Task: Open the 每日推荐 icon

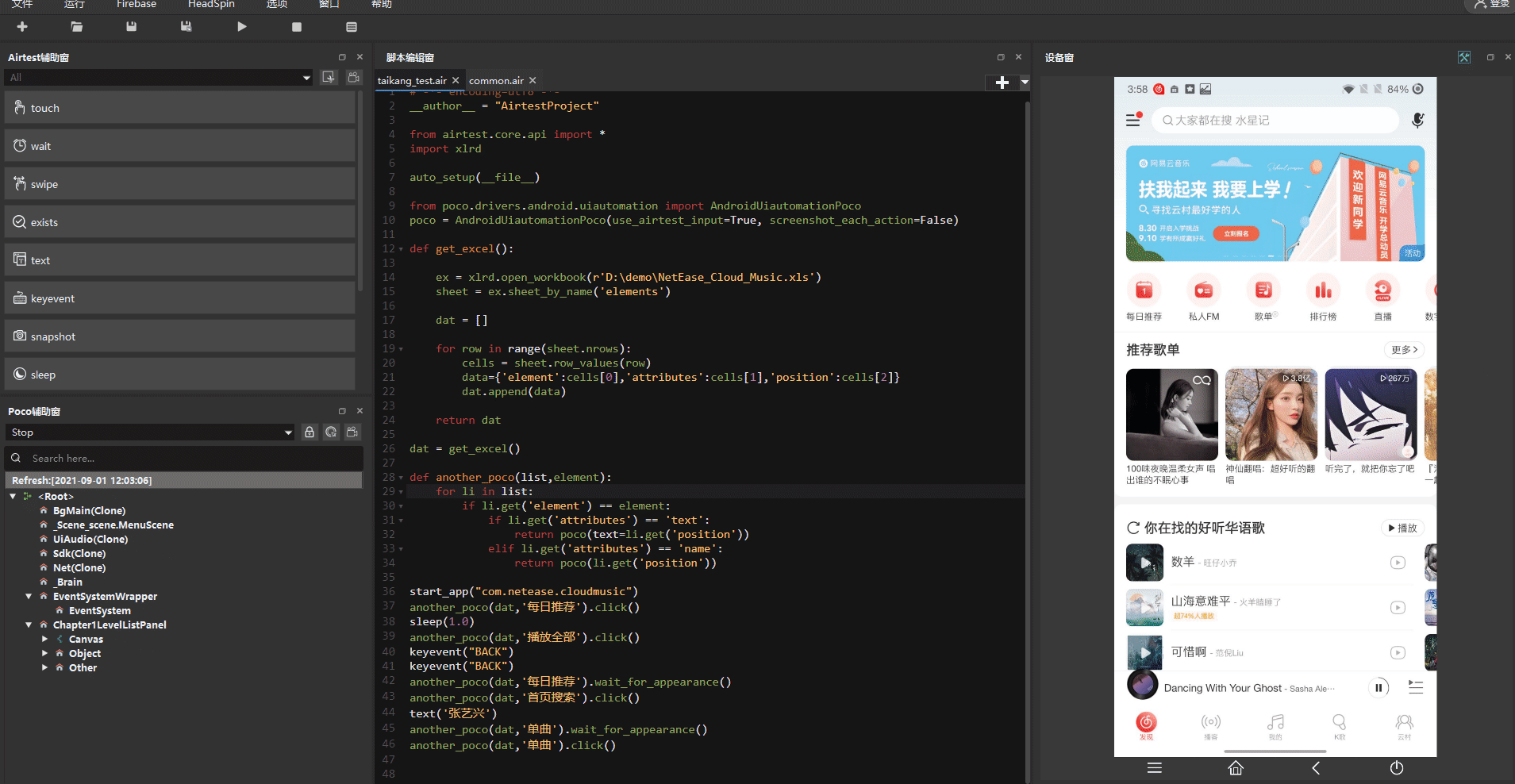Action: point(1144,298)
